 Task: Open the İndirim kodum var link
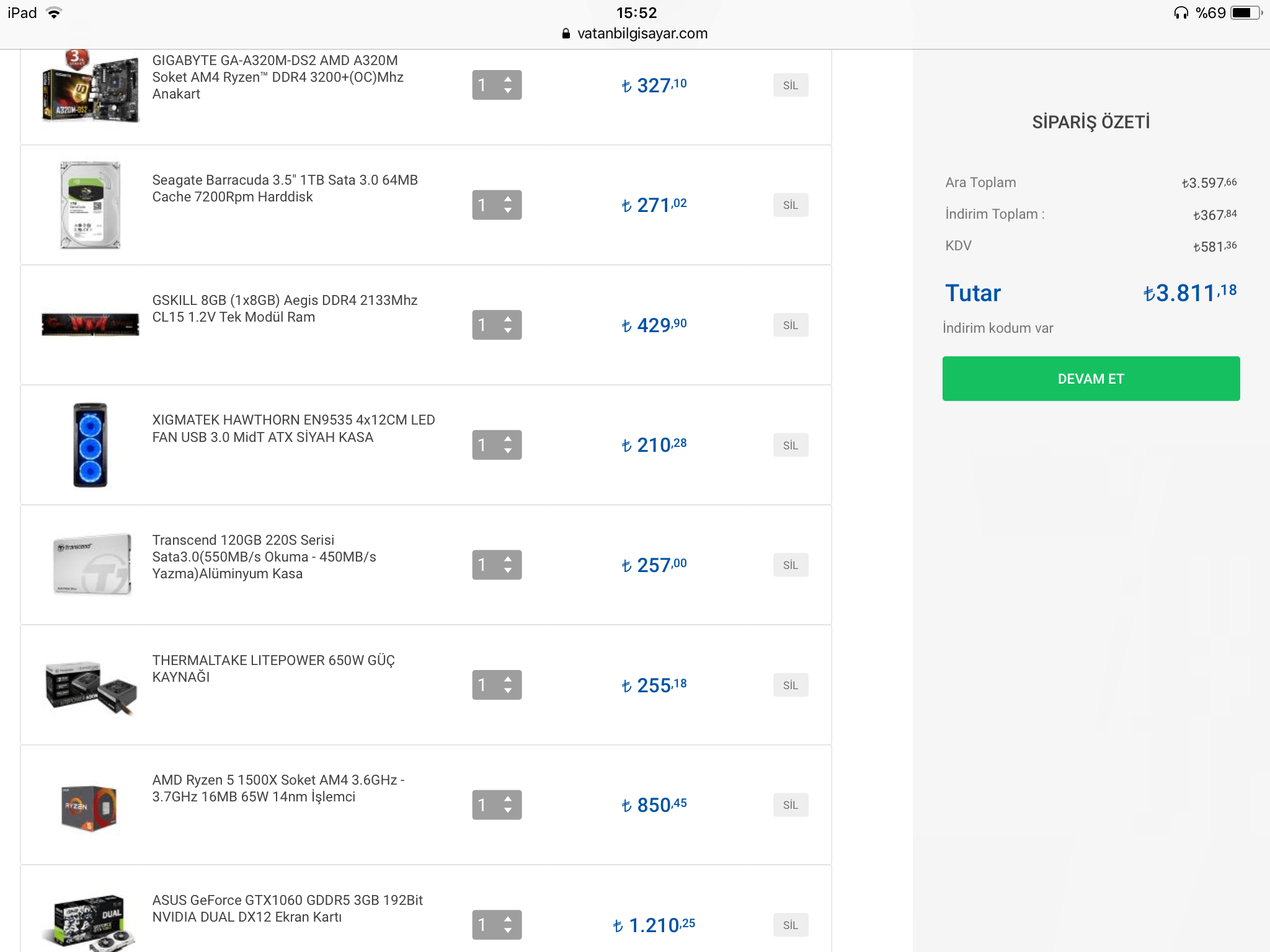998,328
